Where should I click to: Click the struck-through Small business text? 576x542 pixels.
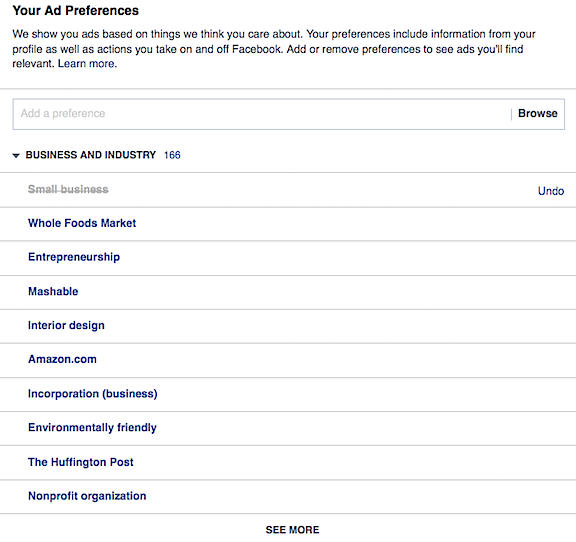[x=68, y=189]
